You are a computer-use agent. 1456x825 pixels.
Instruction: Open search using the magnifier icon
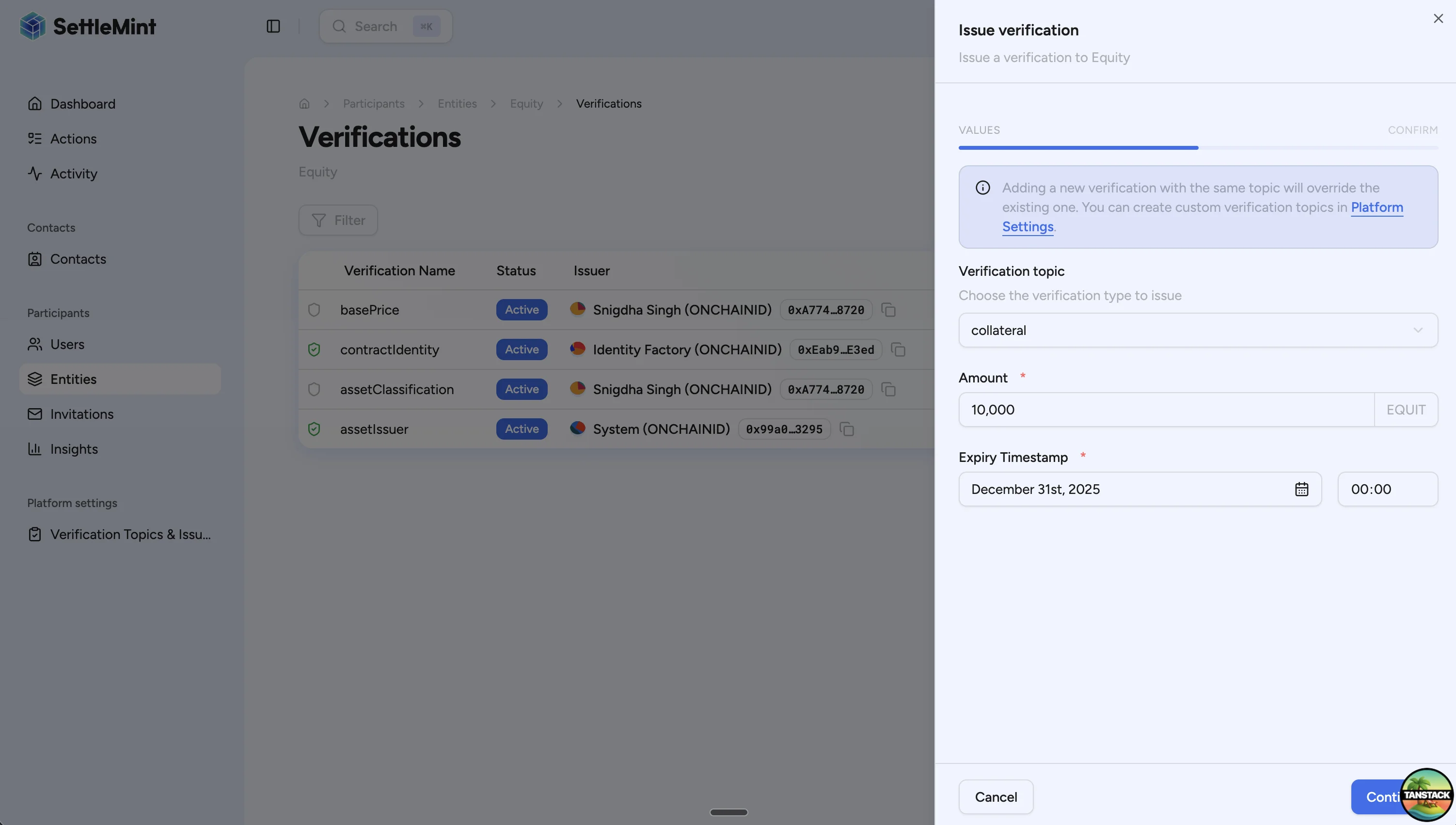339,26
